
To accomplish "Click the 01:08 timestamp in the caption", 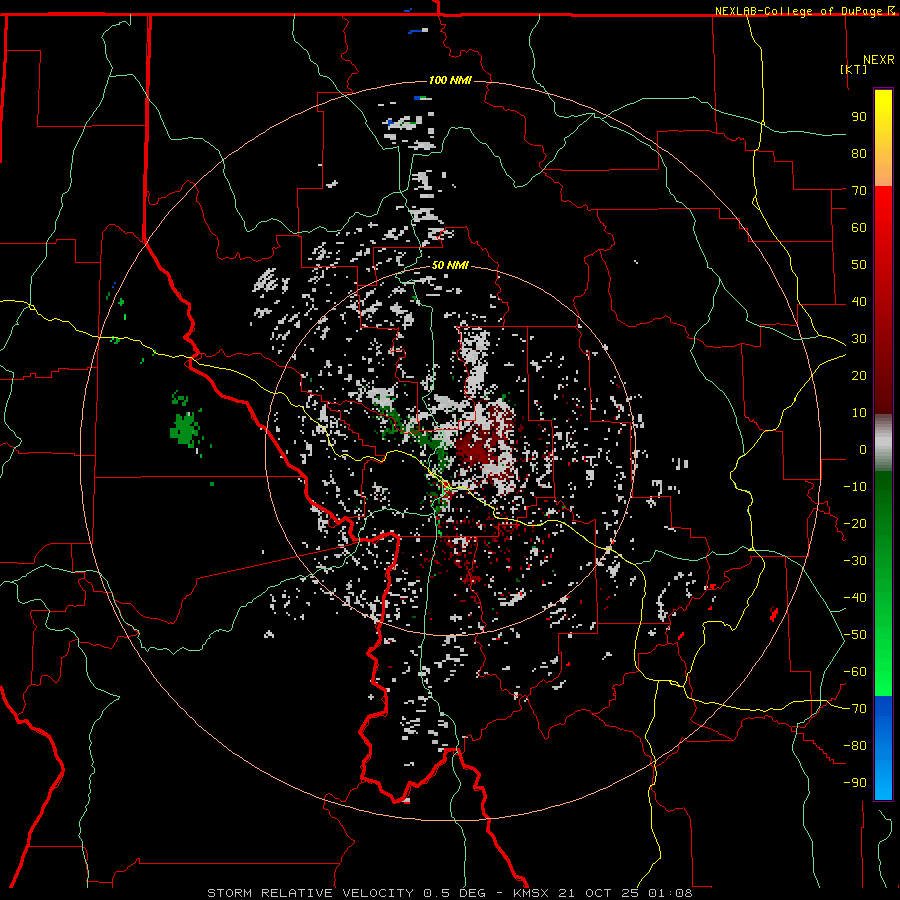I will 670,893.
